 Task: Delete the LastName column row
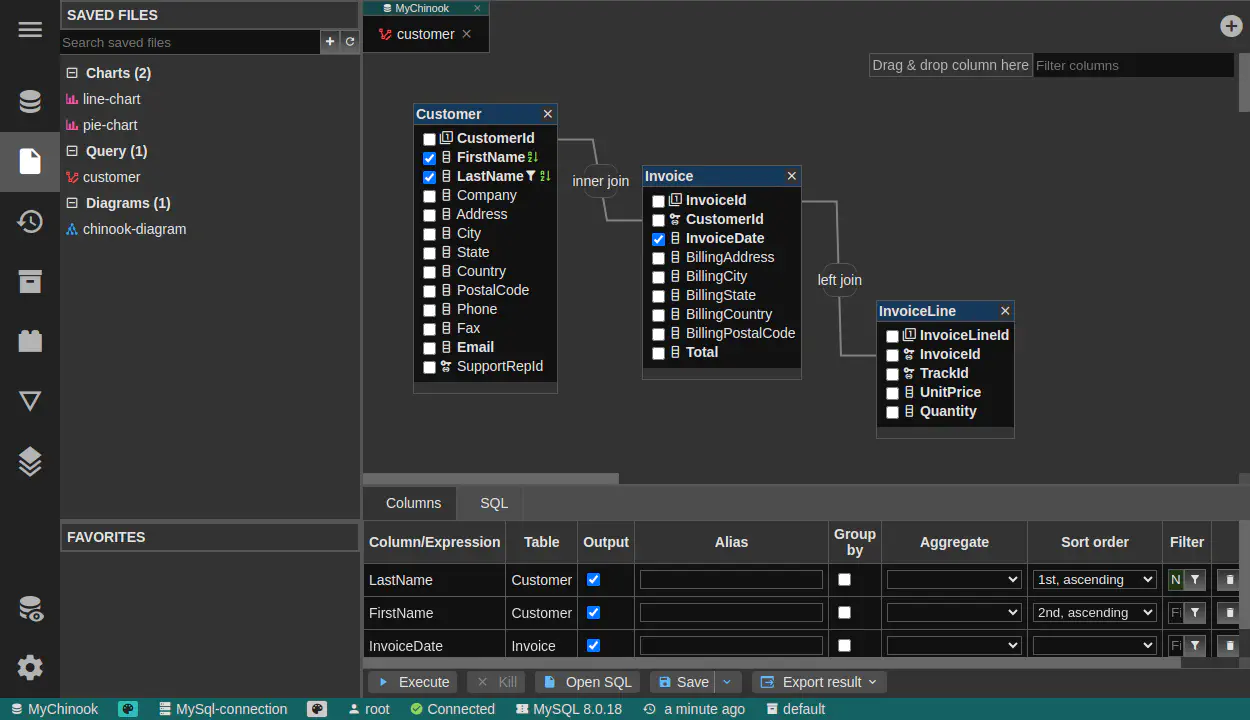(x=1229, y=580)
